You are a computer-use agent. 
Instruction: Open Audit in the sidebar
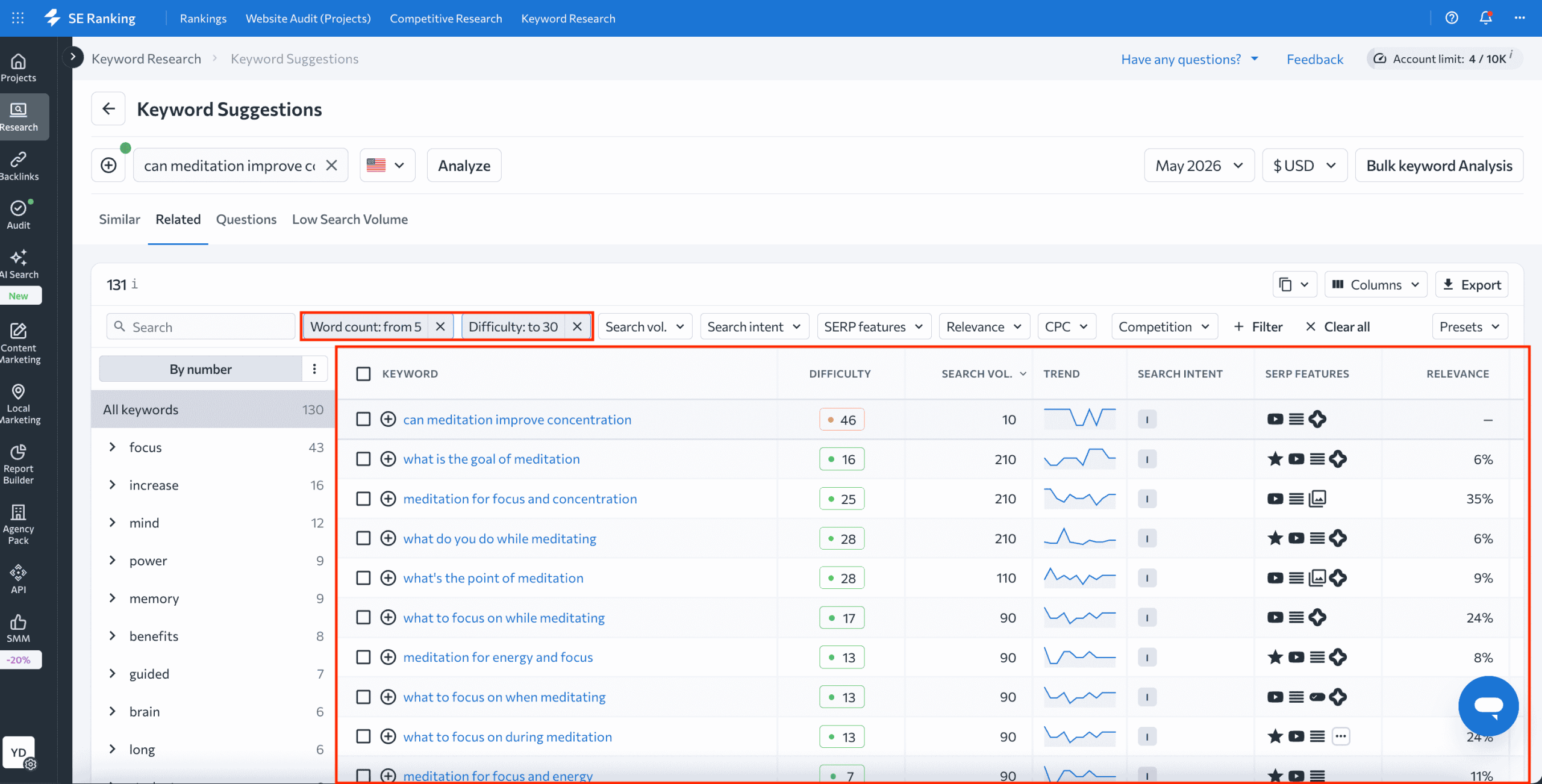click(18, 216)
